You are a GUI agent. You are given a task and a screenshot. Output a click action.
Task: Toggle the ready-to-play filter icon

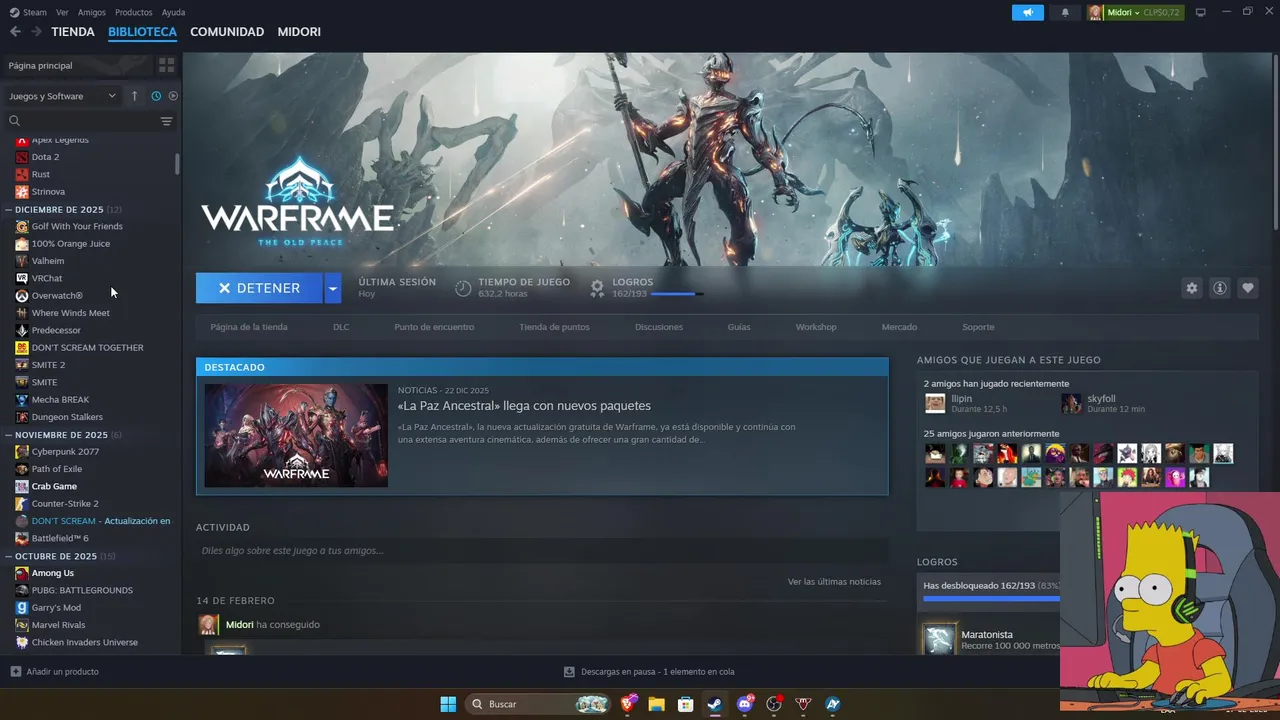173,96
